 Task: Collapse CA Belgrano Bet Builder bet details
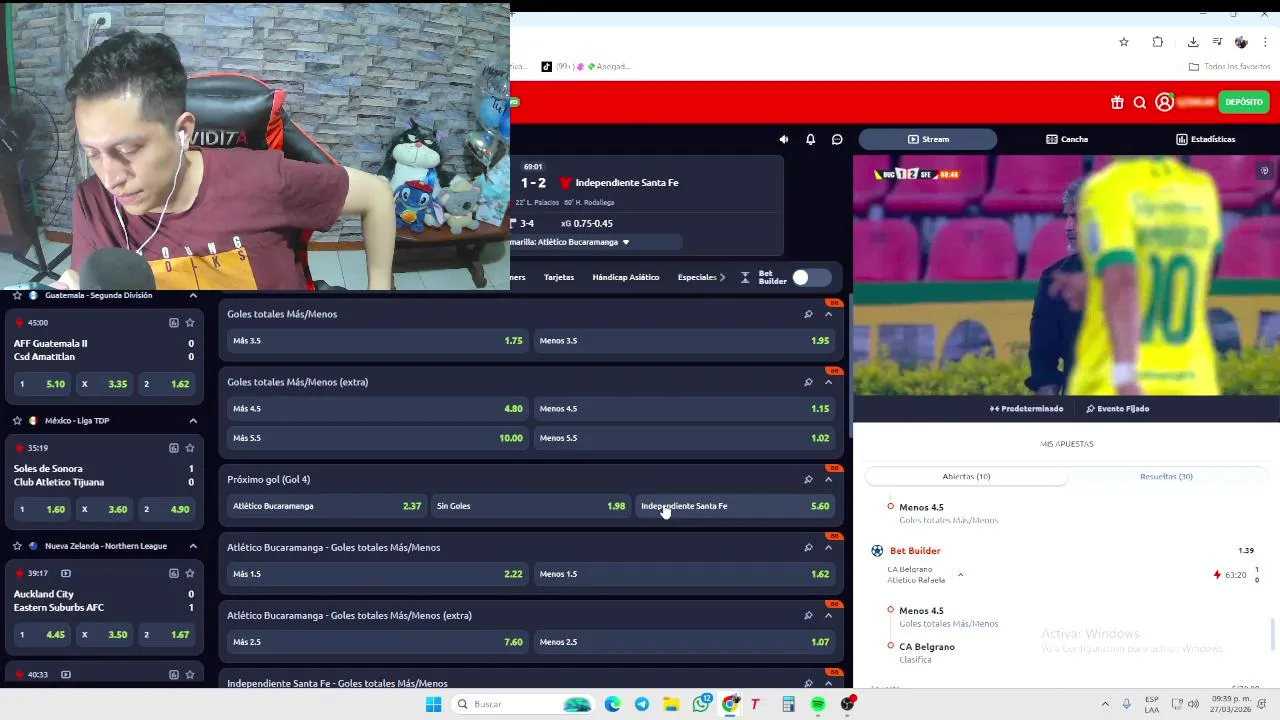click(x=960, y=575)
